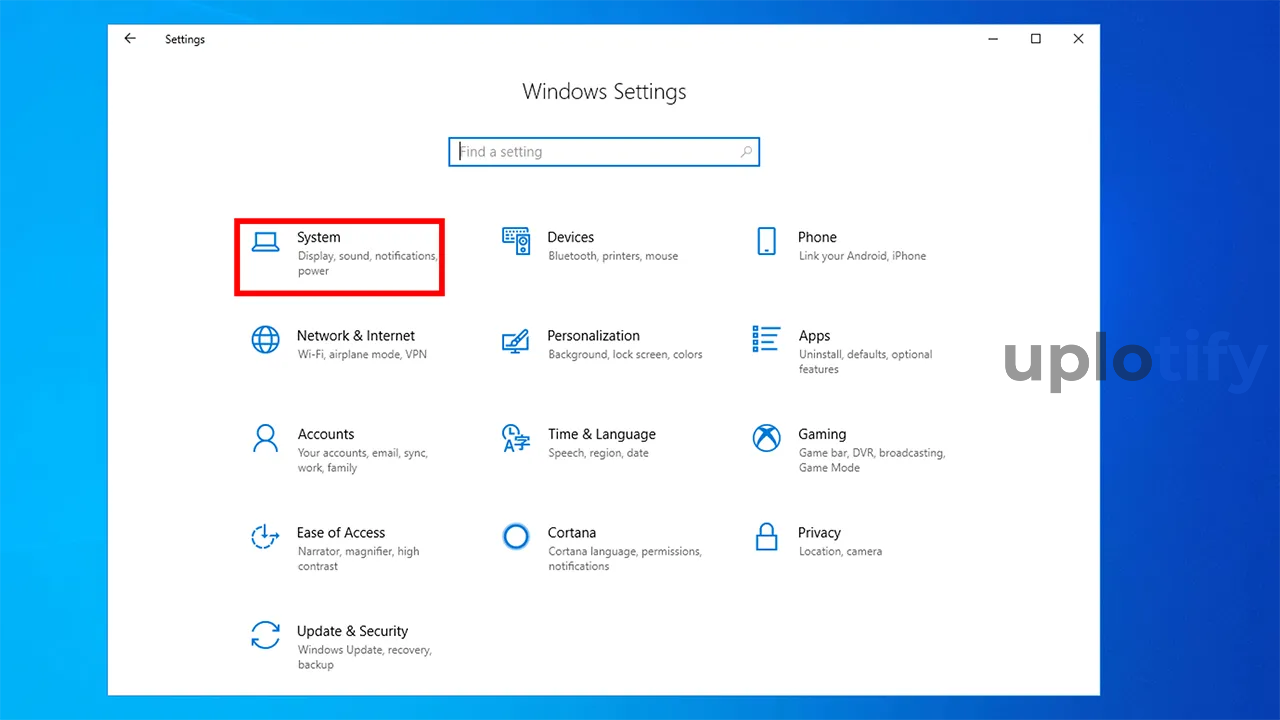Click the Update & Security sync icon

coord(265,635)
